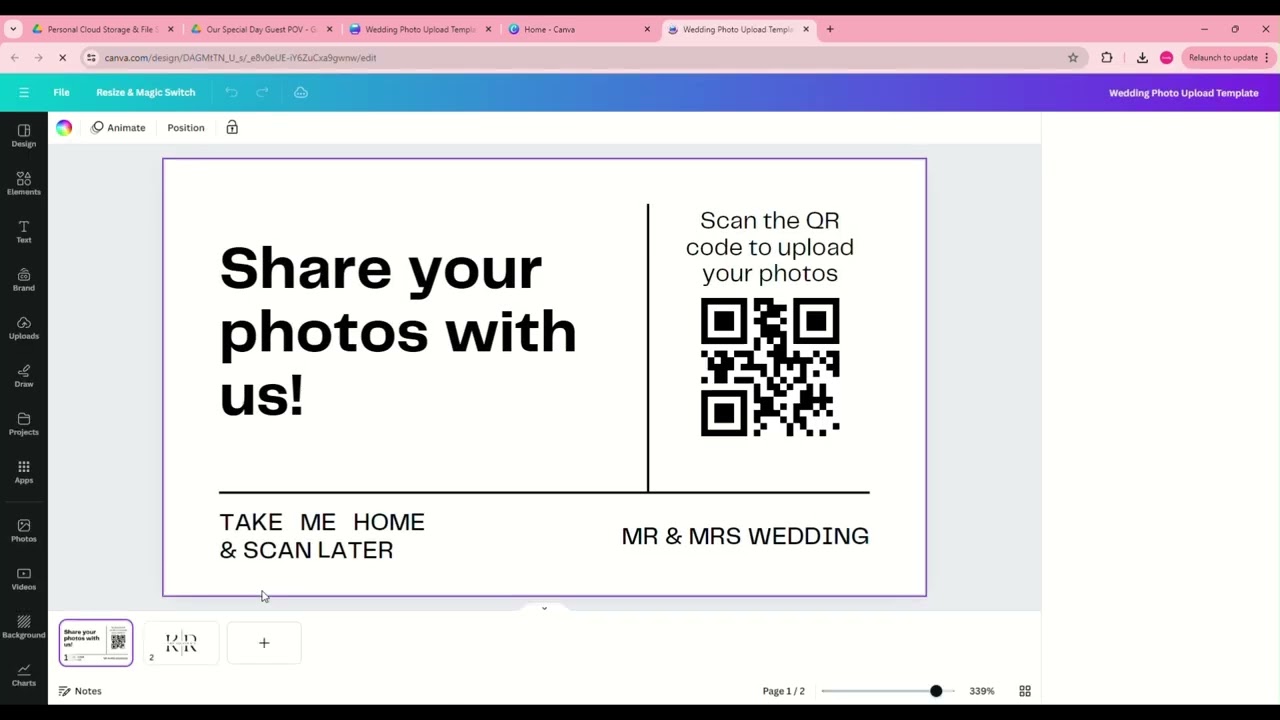Open the tab search dropdown arrow

[13, 29]
